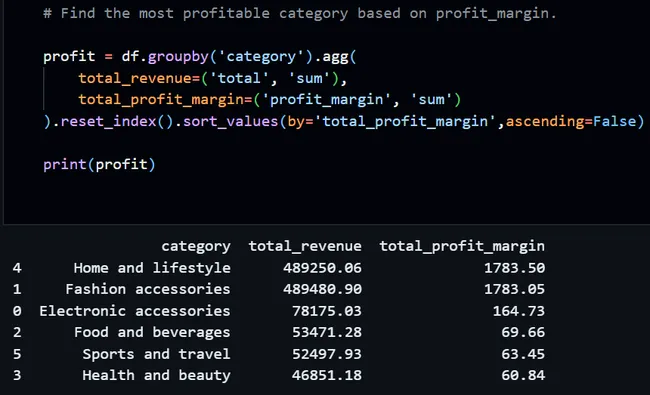Click 'ascending=' keyword in the code
The height and width of the screenshot is (395, 650).
[549, 121]
